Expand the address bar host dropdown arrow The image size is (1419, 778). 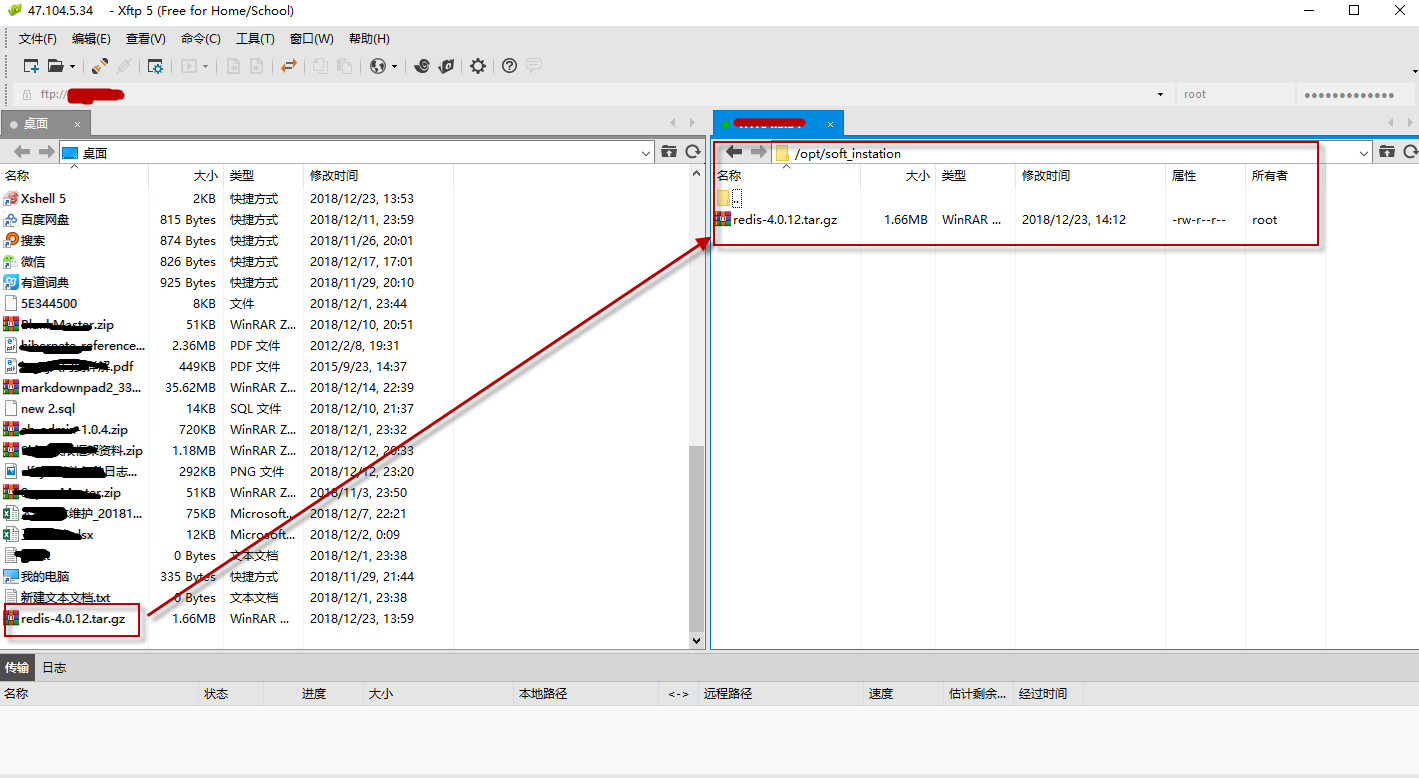pos(1160,95)
